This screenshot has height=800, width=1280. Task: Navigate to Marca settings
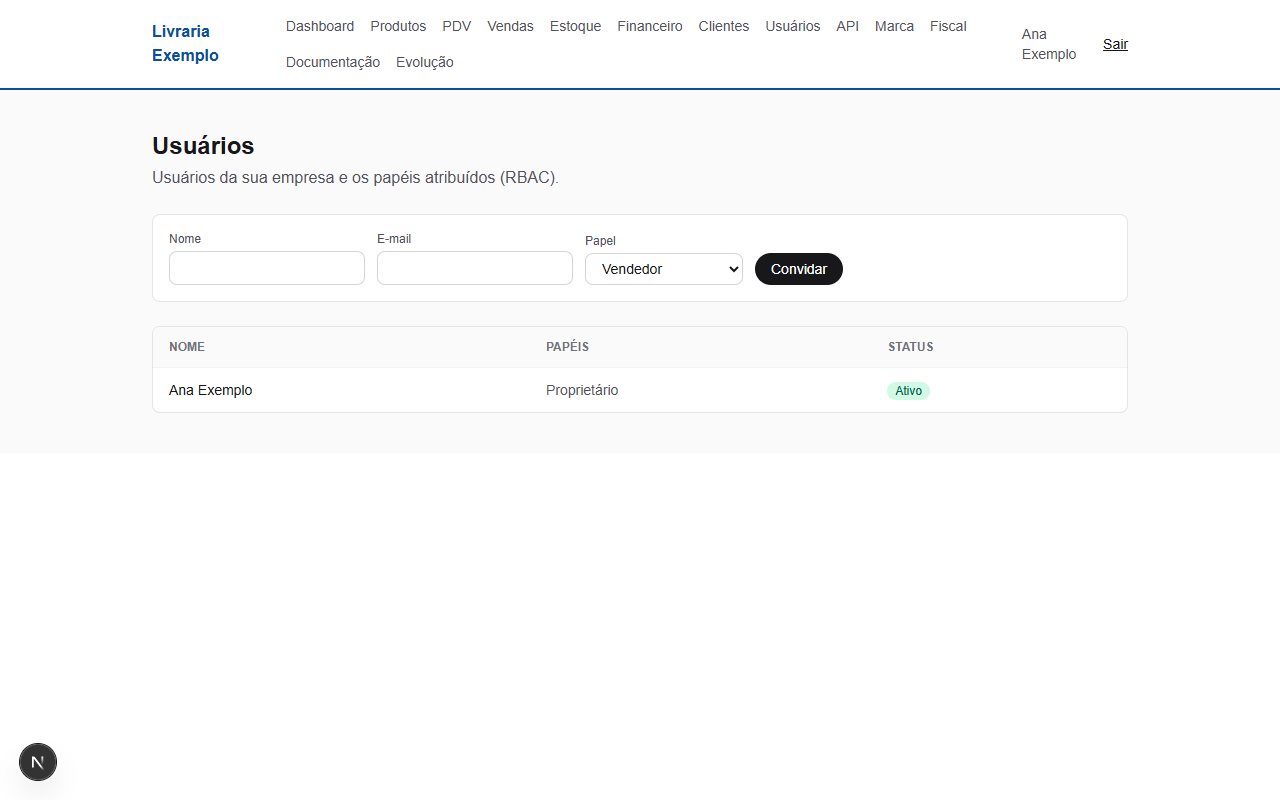pos(894,26)
